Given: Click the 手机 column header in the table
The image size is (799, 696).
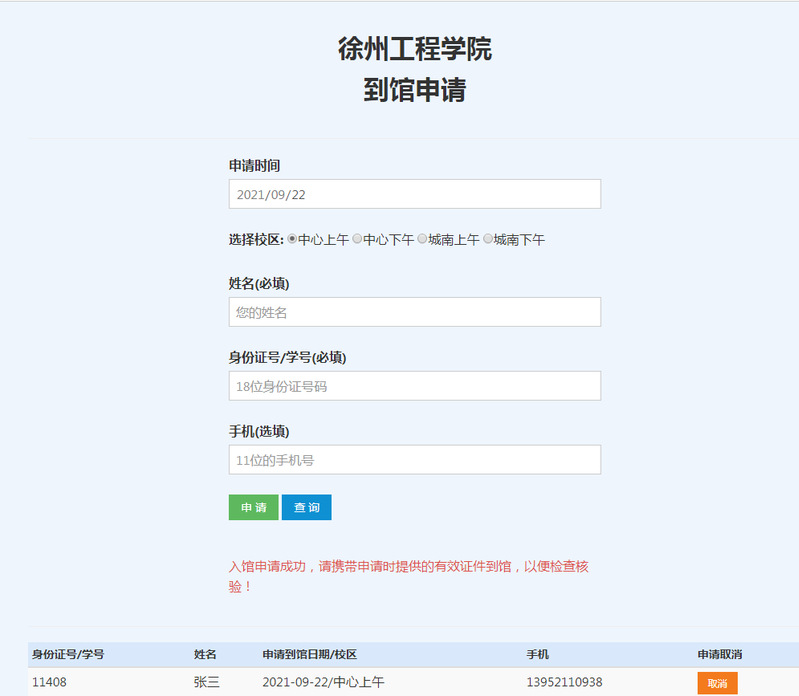Looking at the screenshot, I should (538, 655).
